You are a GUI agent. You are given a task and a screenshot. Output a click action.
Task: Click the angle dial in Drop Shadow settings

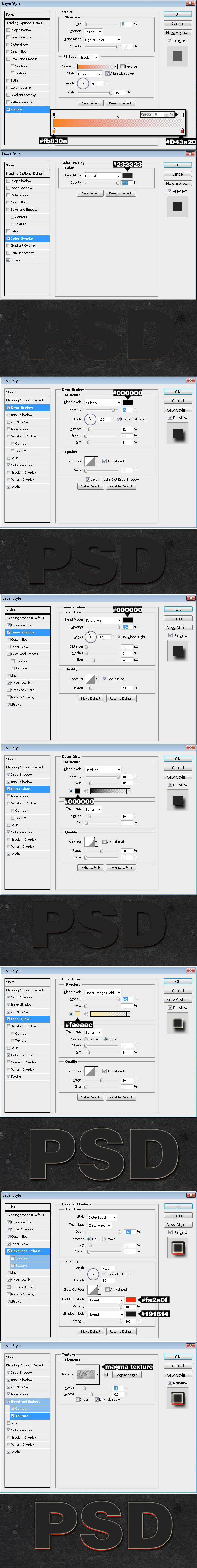(91, 419)
